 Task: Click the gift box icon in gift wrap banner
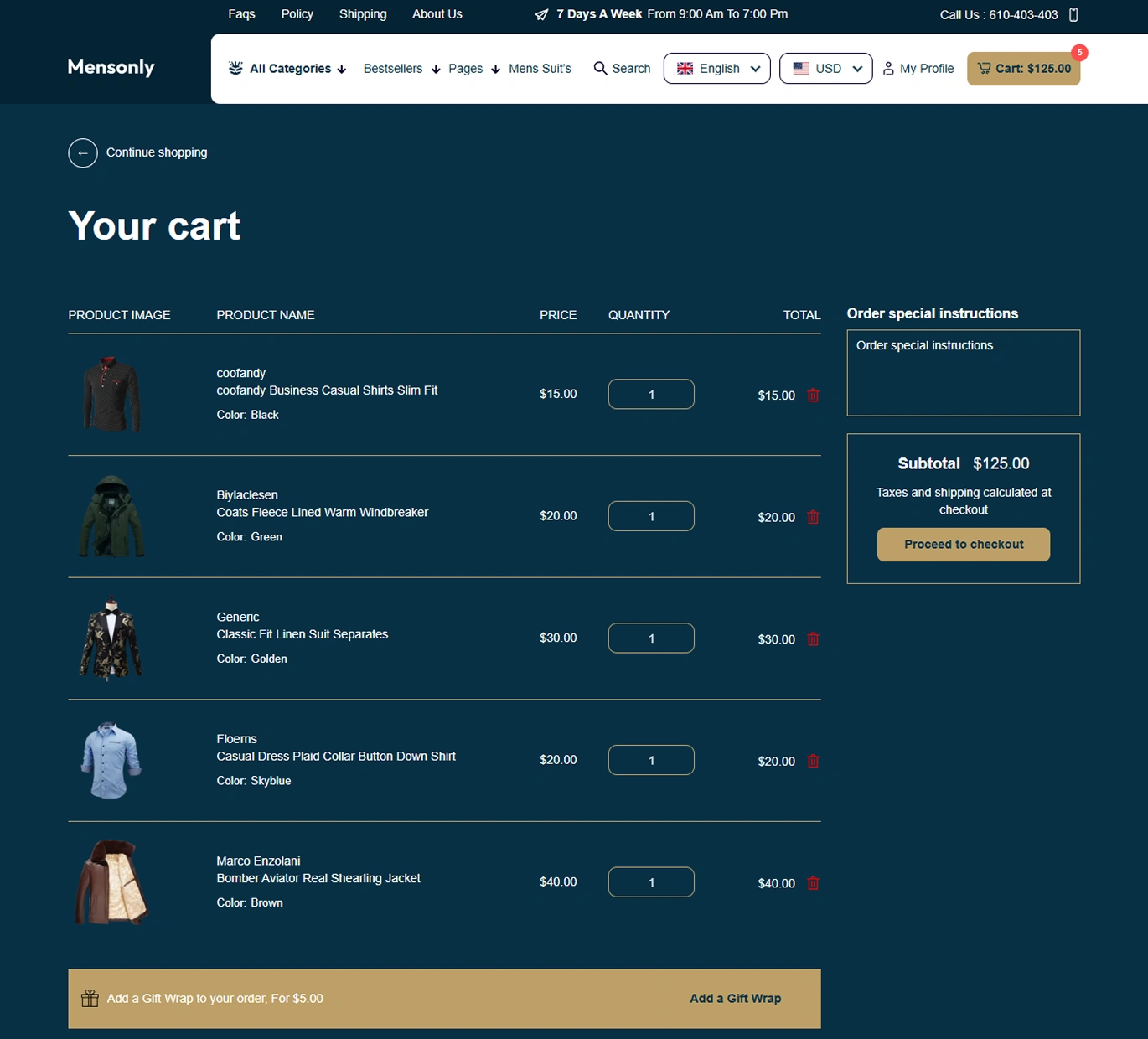90,998
